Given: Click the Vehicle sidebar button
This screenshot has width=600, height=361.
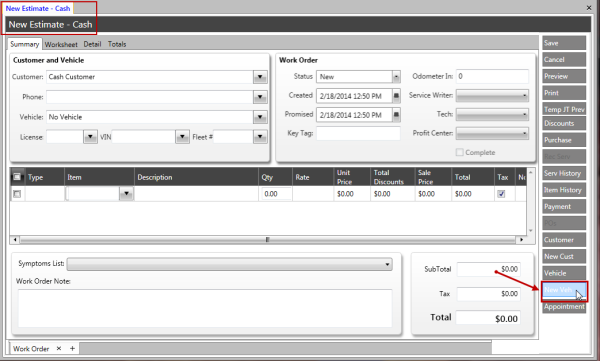Looking at the screenshot, I should coord(564,273).
